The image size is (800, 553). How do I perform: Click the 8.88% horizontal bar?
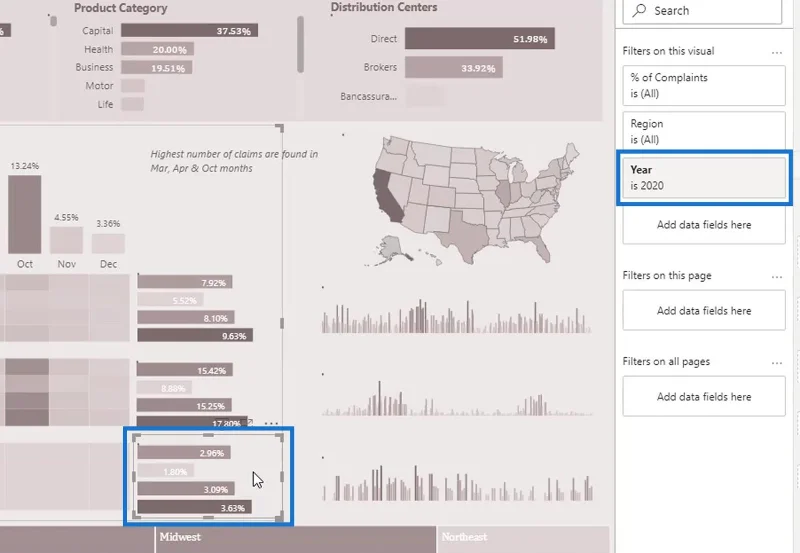click(164, 388)
